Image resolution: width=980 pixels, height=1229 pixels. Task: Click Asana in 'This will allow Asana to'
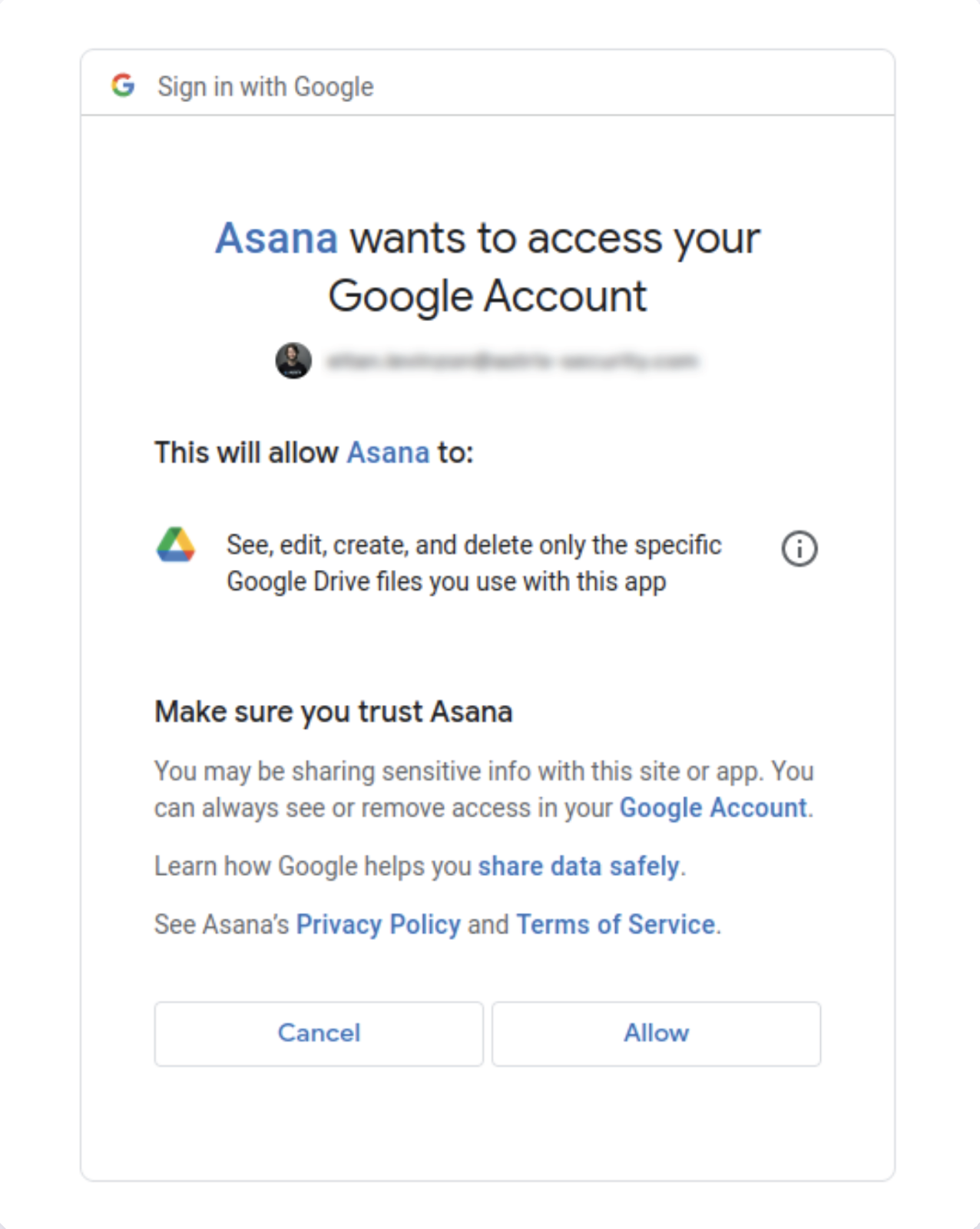(388, 452)
